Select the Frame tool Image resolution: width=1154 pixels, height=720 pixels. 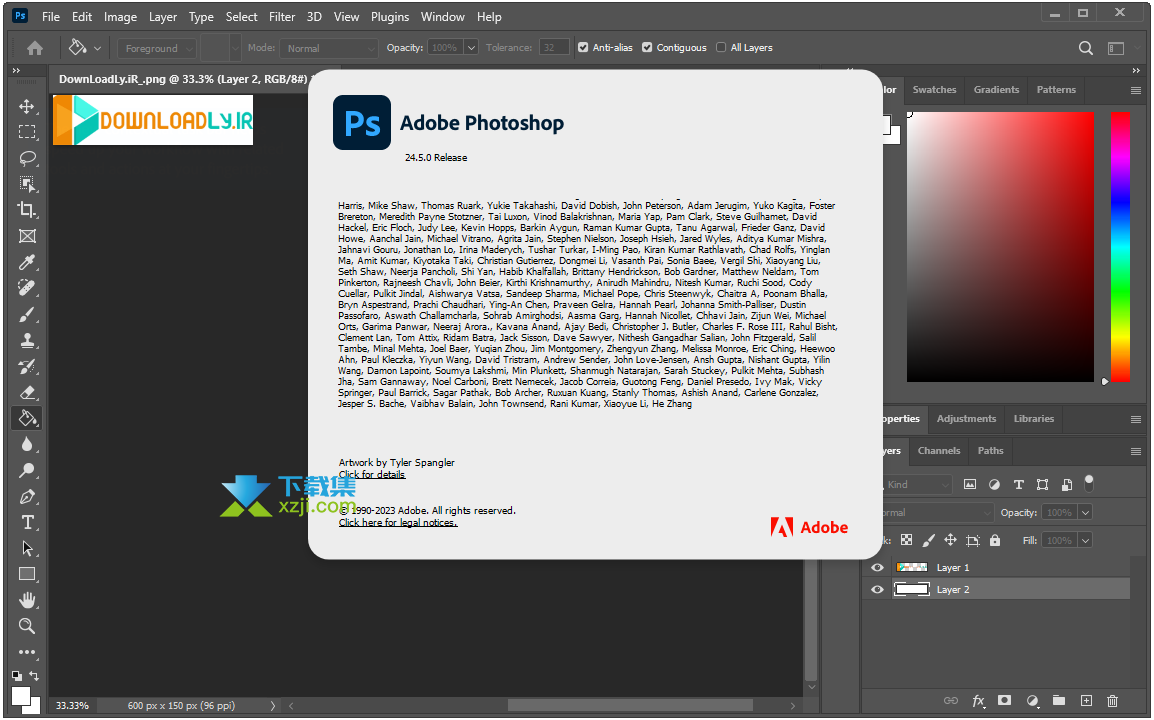(x=27, y=236)
